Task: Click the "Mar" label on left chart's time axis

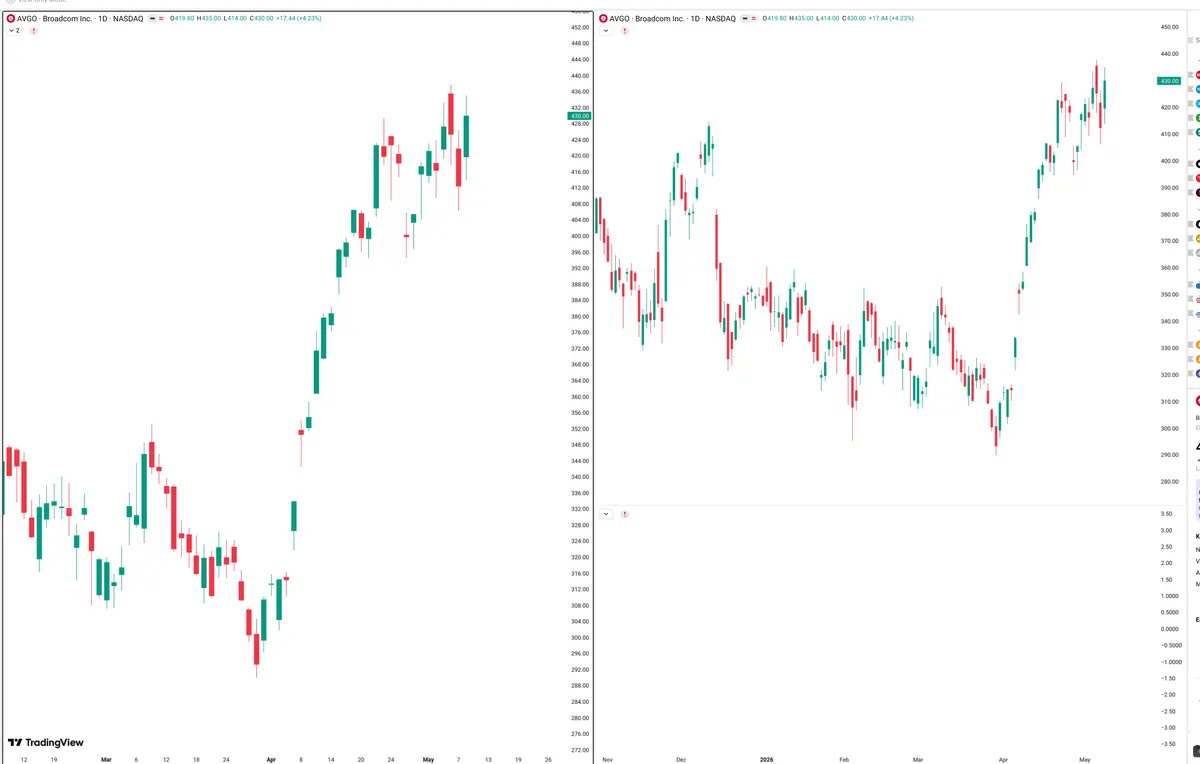Action: (x=106, y=759)
